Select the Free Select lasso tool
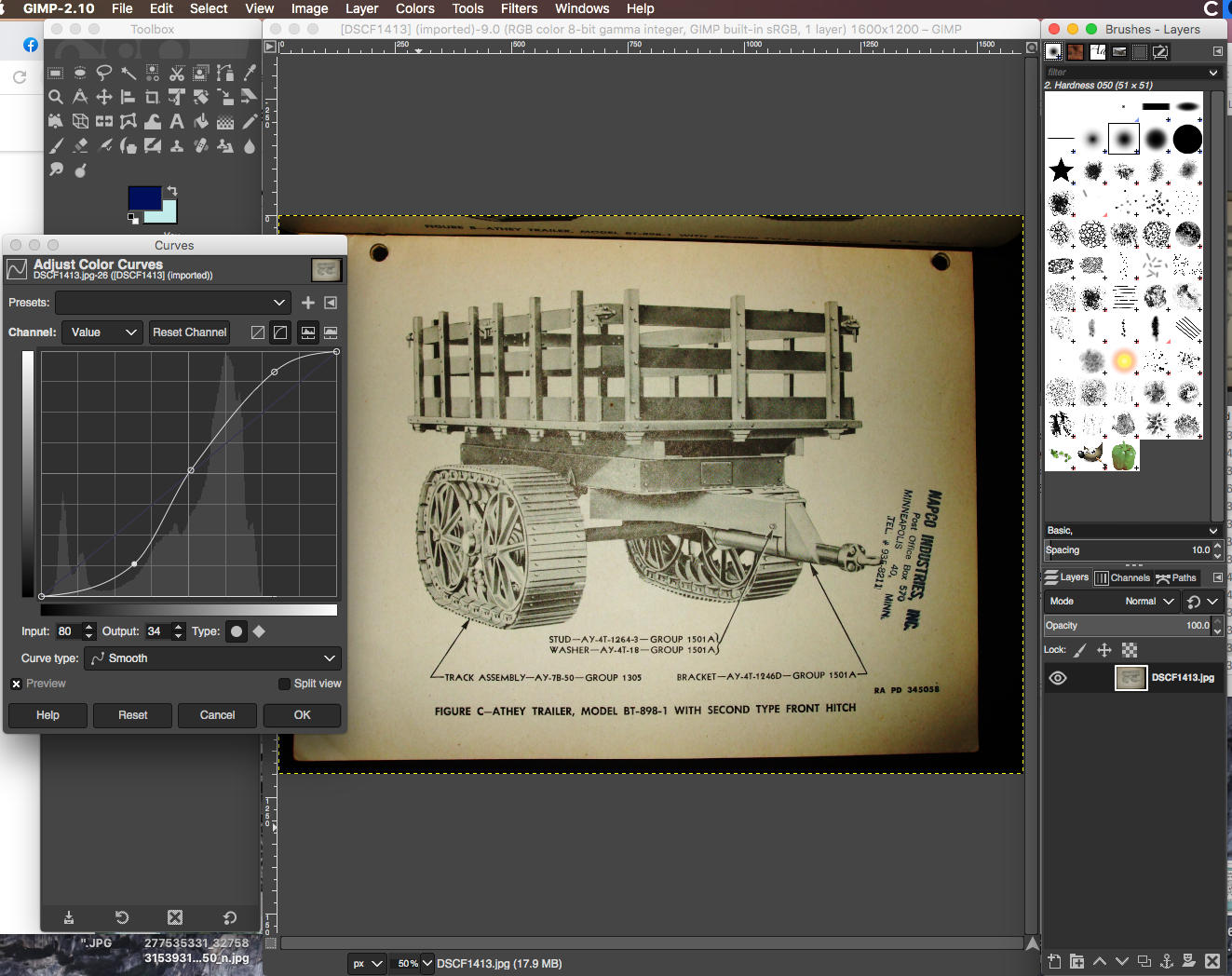Viewport: 1232px width, 976px height. coord(104,73)
